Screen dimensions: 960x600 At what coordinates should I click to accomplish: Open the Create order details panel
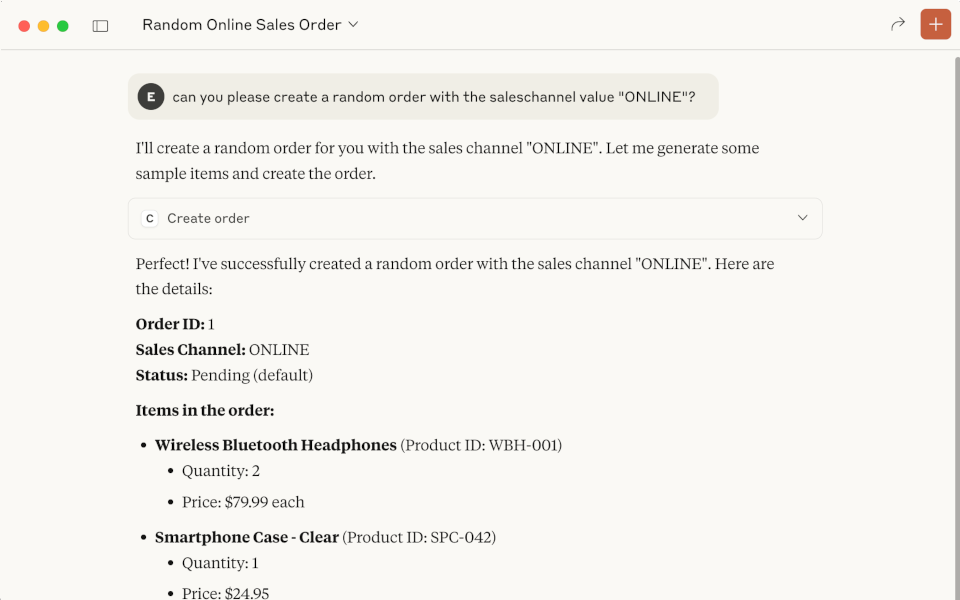pyautogui.click(x=475, y=217)
